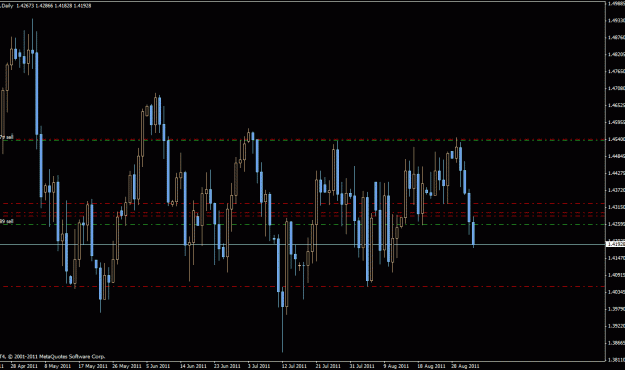625x370 pixels.
Task: Click the '18 Aug 2011' date label
Action: 431,366
